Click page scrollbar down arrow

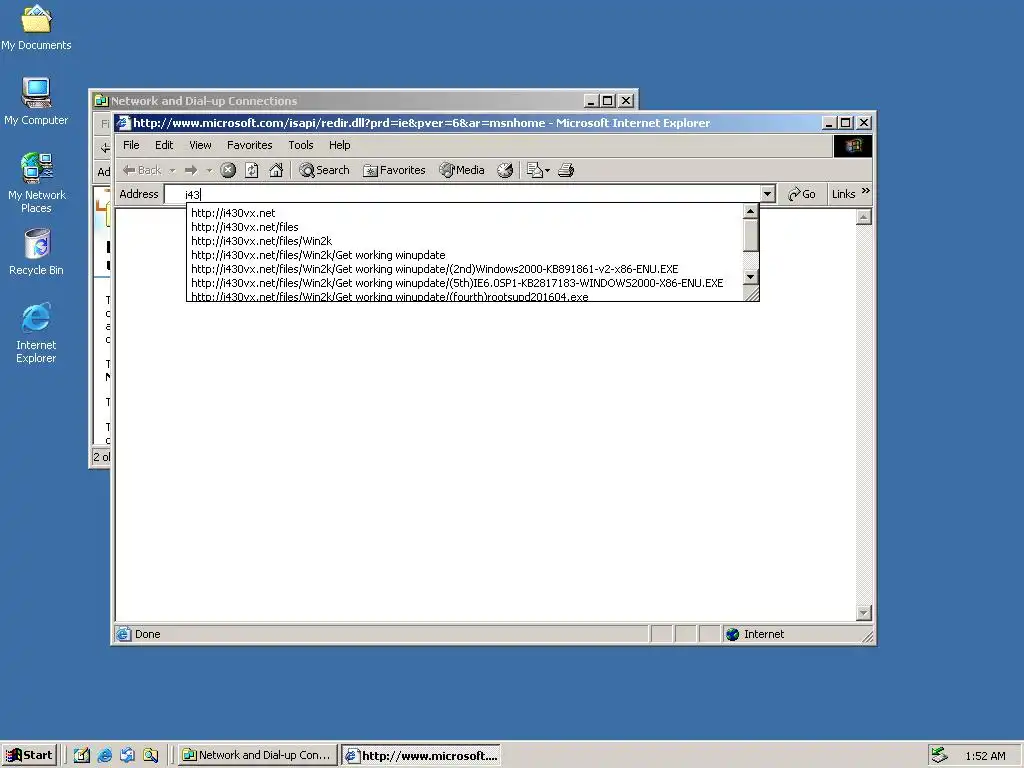click(863, 613)
